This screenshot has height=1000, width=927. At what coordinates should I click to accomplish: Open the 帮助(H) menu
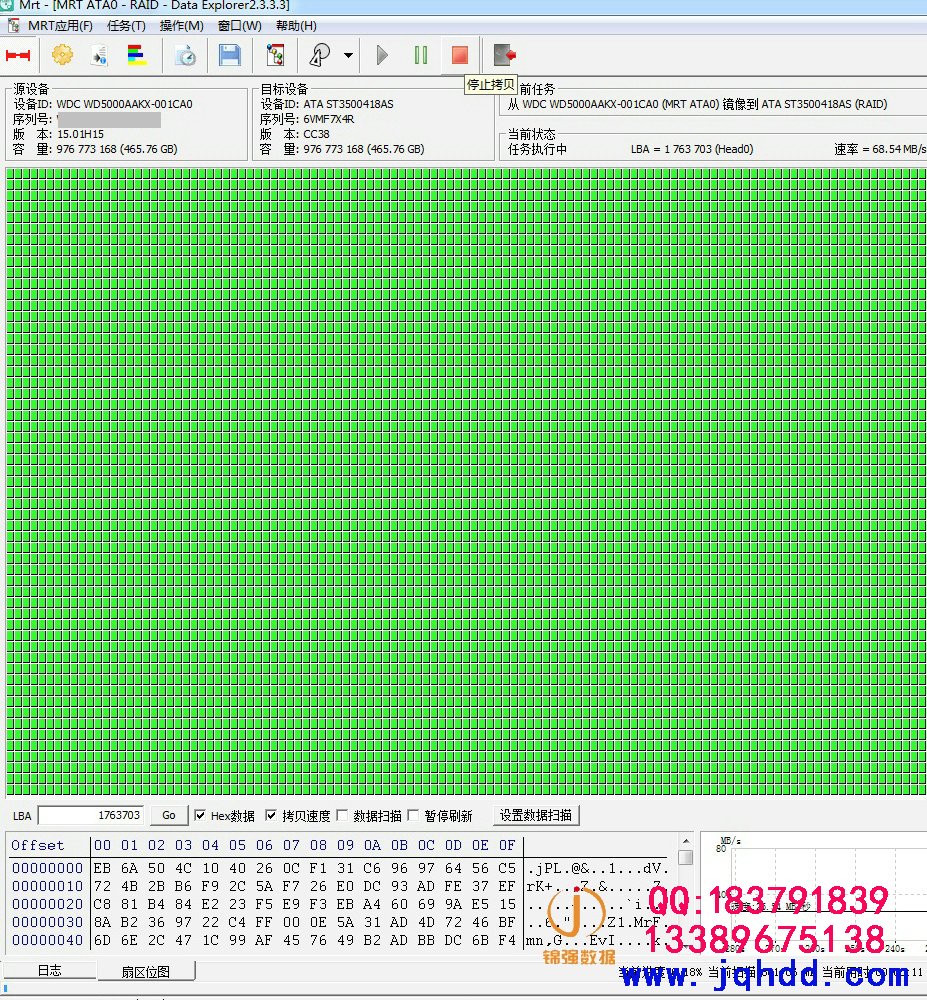(296, 26)
